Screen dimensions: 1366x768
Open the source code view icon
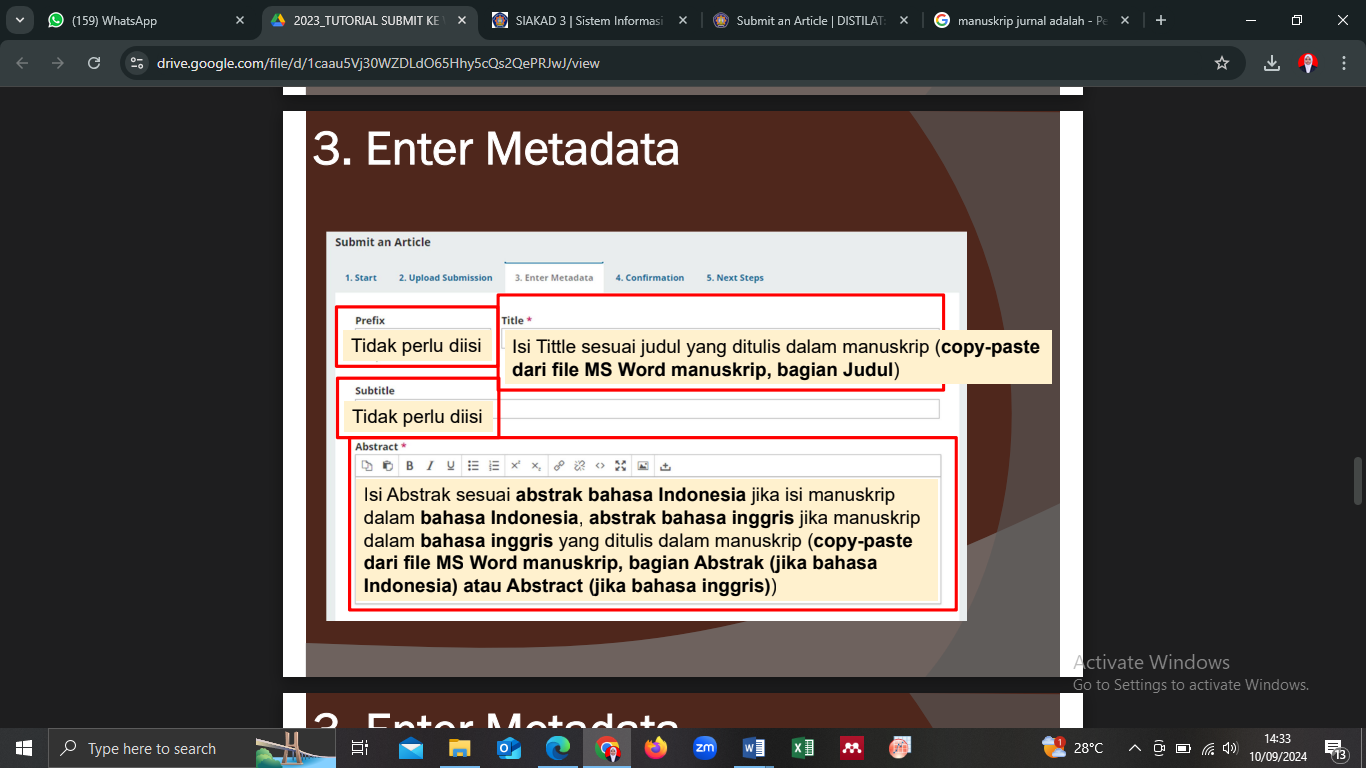(x=600, y=466)
